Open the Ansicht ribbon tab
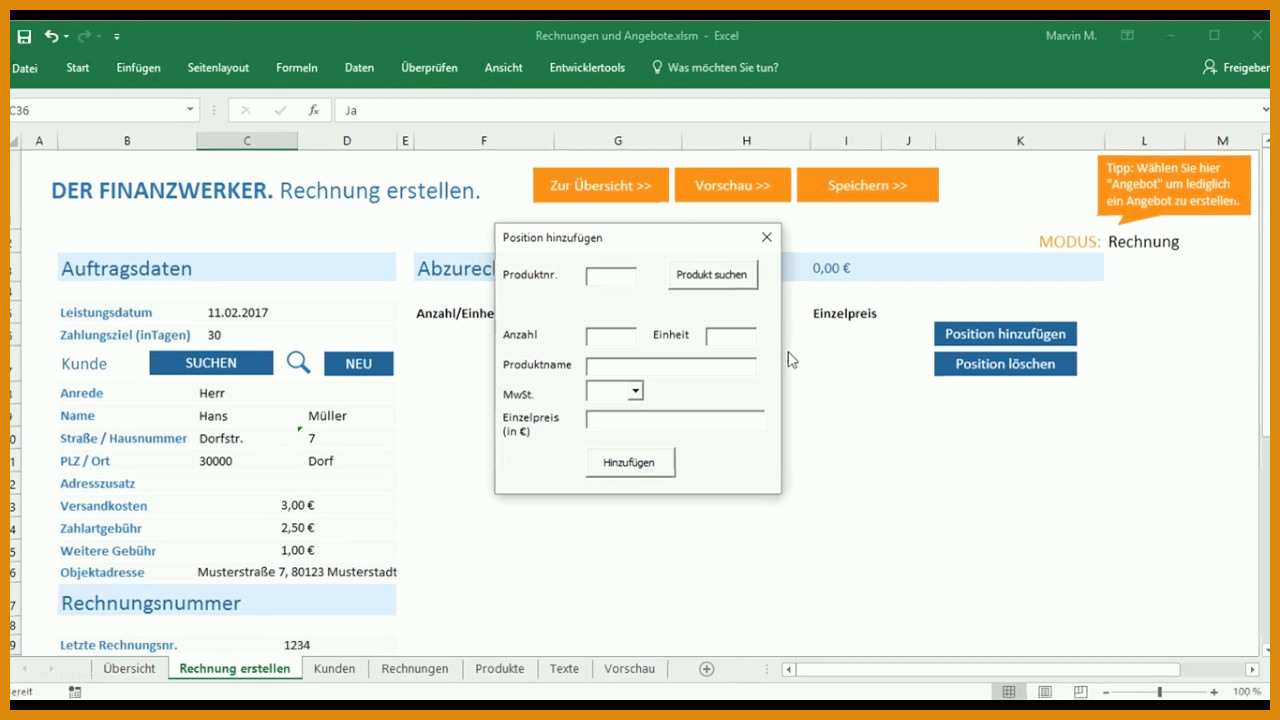This screenshot has height=720, width=1280. (x=504, y=68)
